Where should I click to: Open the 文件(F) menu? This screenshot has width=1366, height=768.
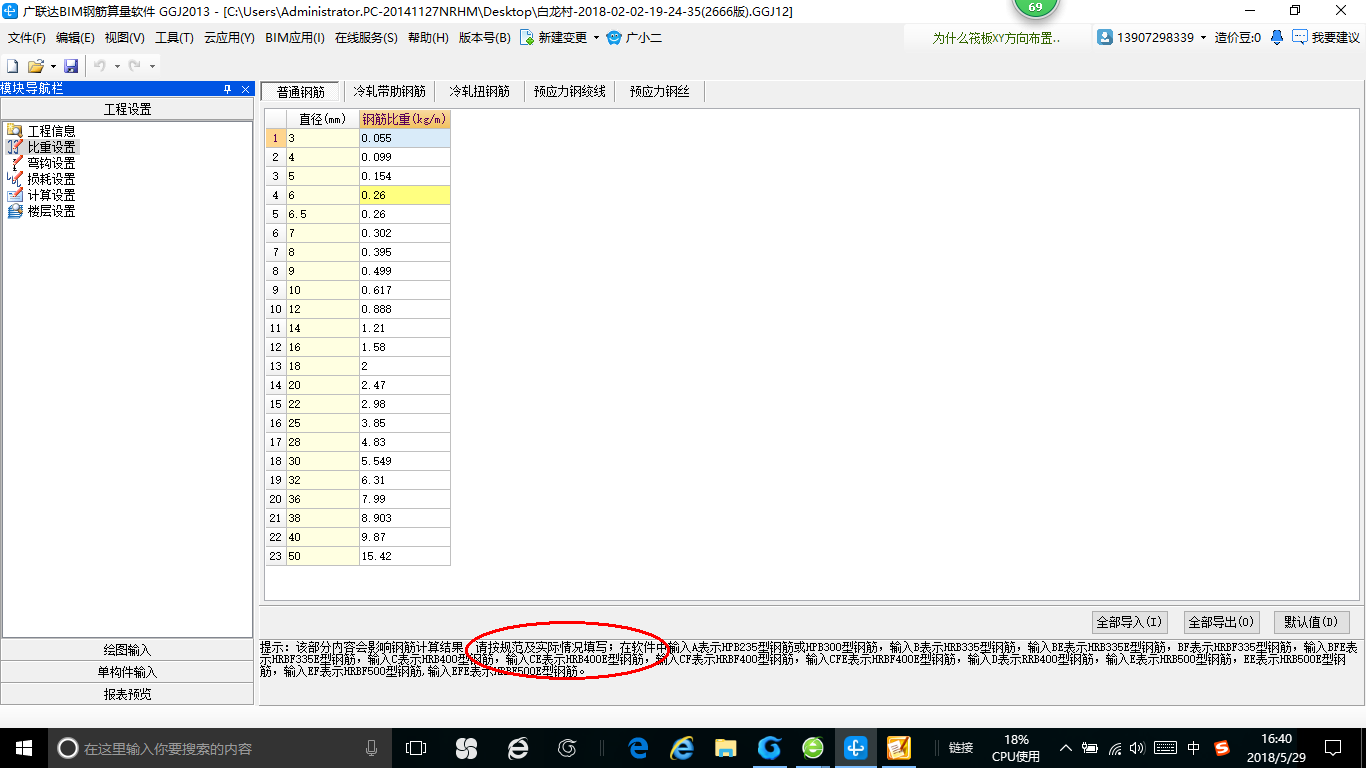point(27,37)
